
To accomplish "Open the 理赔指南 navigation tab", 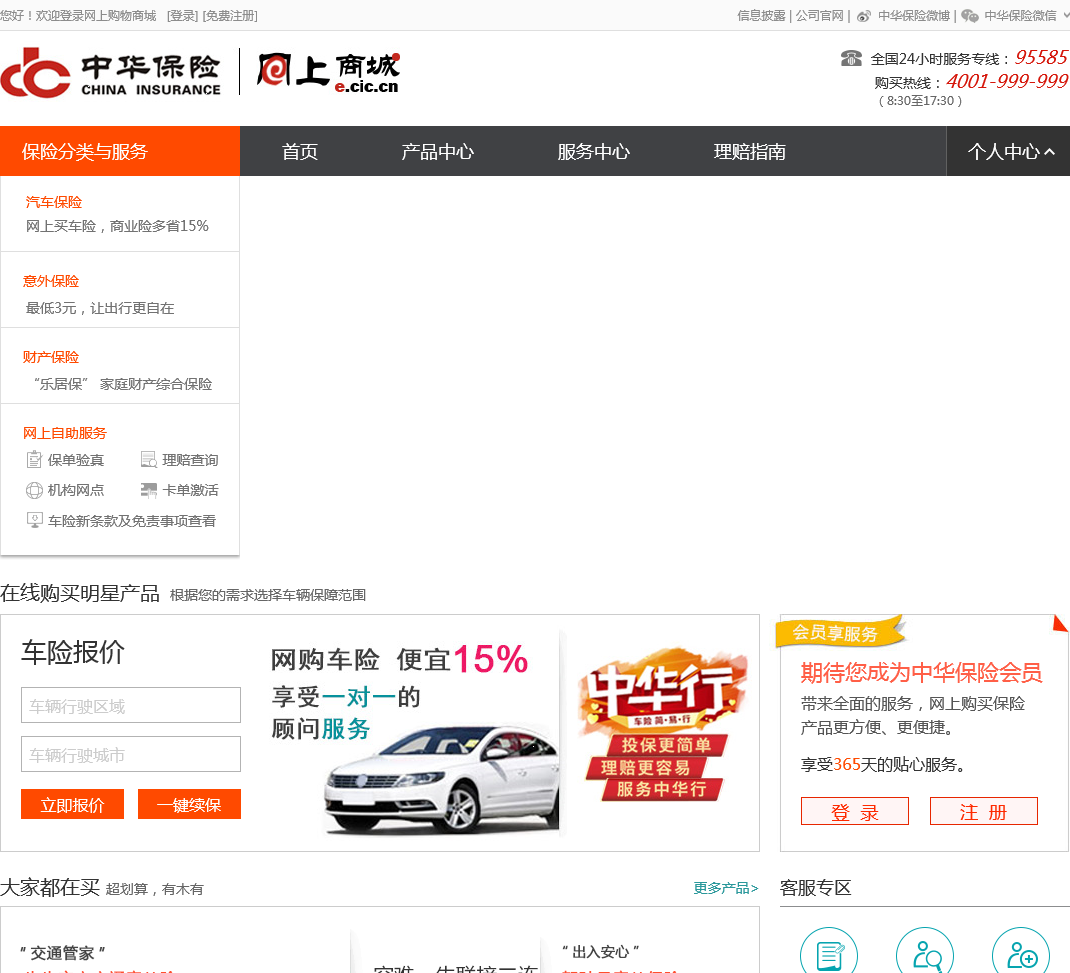I will click(749, 151).
